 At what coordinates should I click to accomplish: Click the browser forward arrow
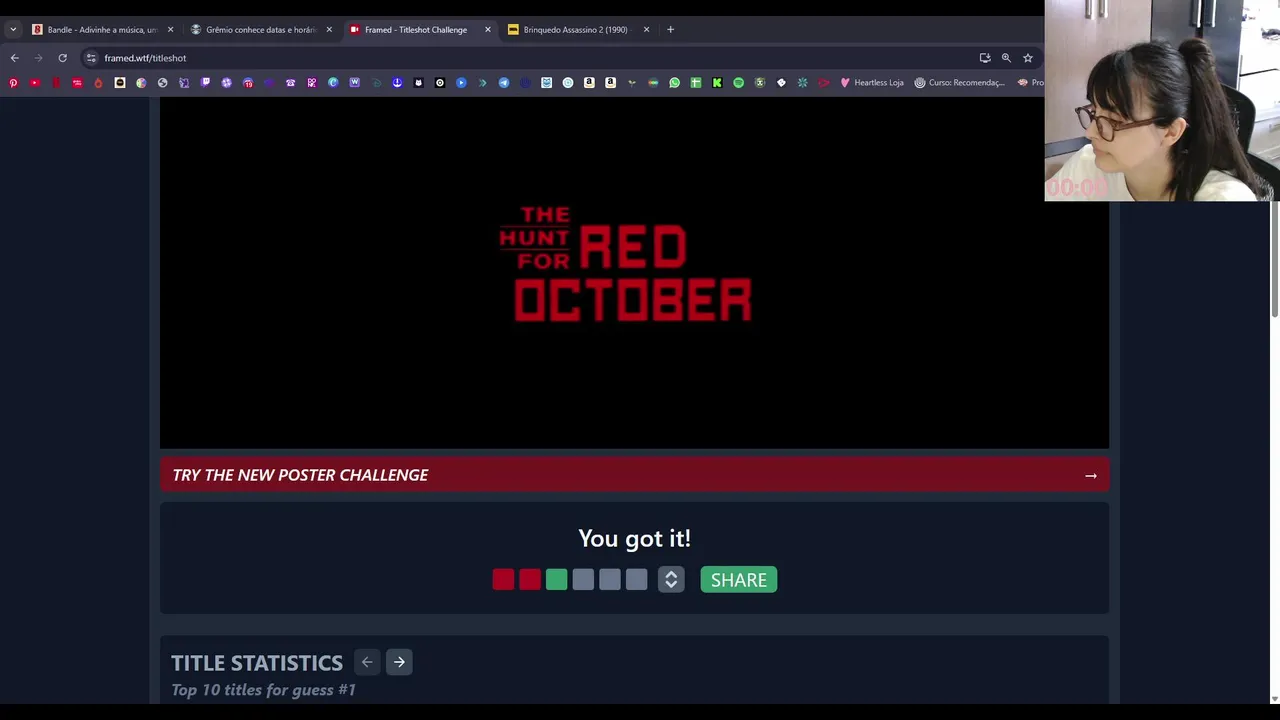(38, 58)
